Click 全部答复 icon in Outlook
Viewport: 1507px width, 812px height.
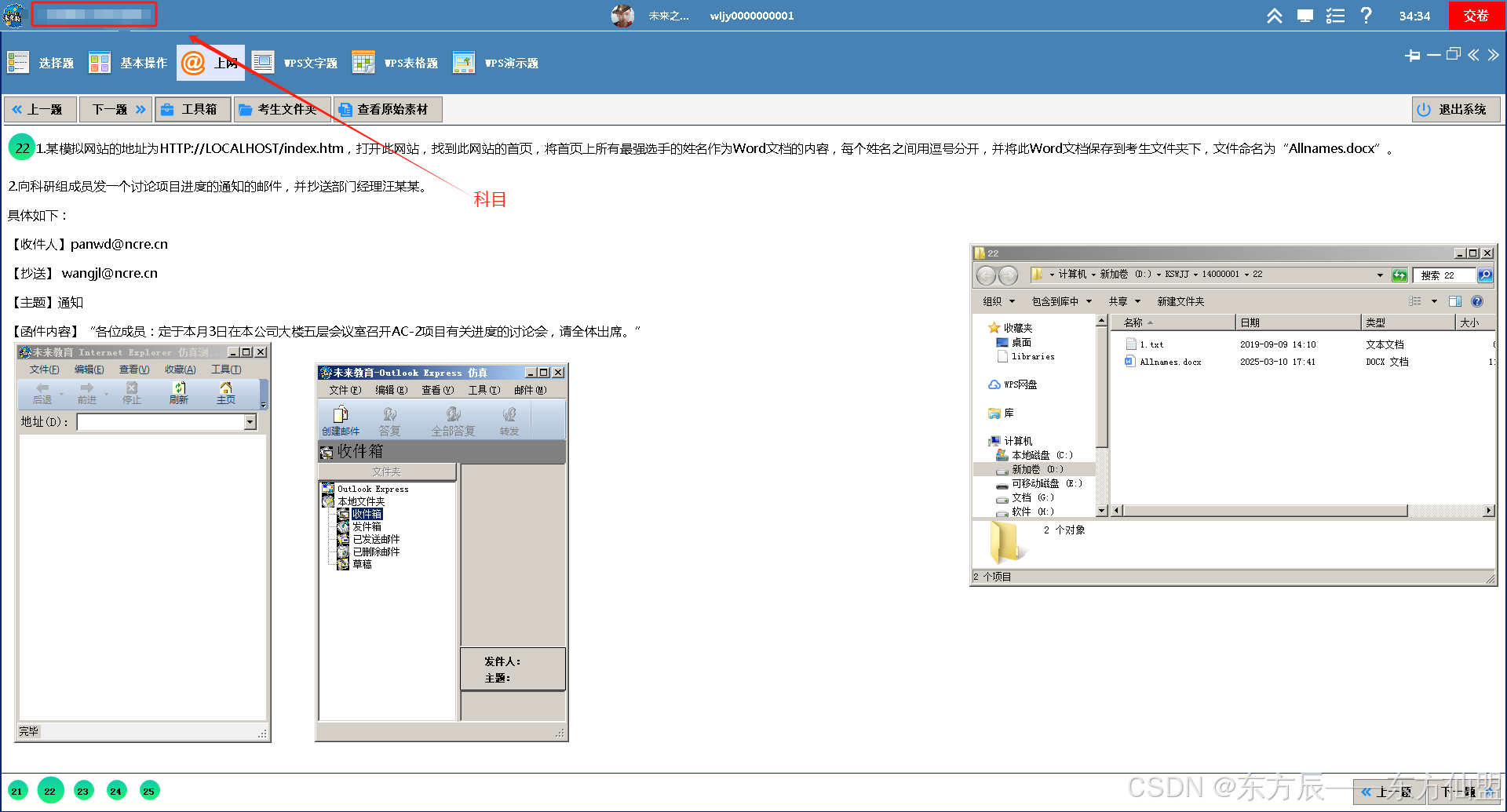click(453, 421)
